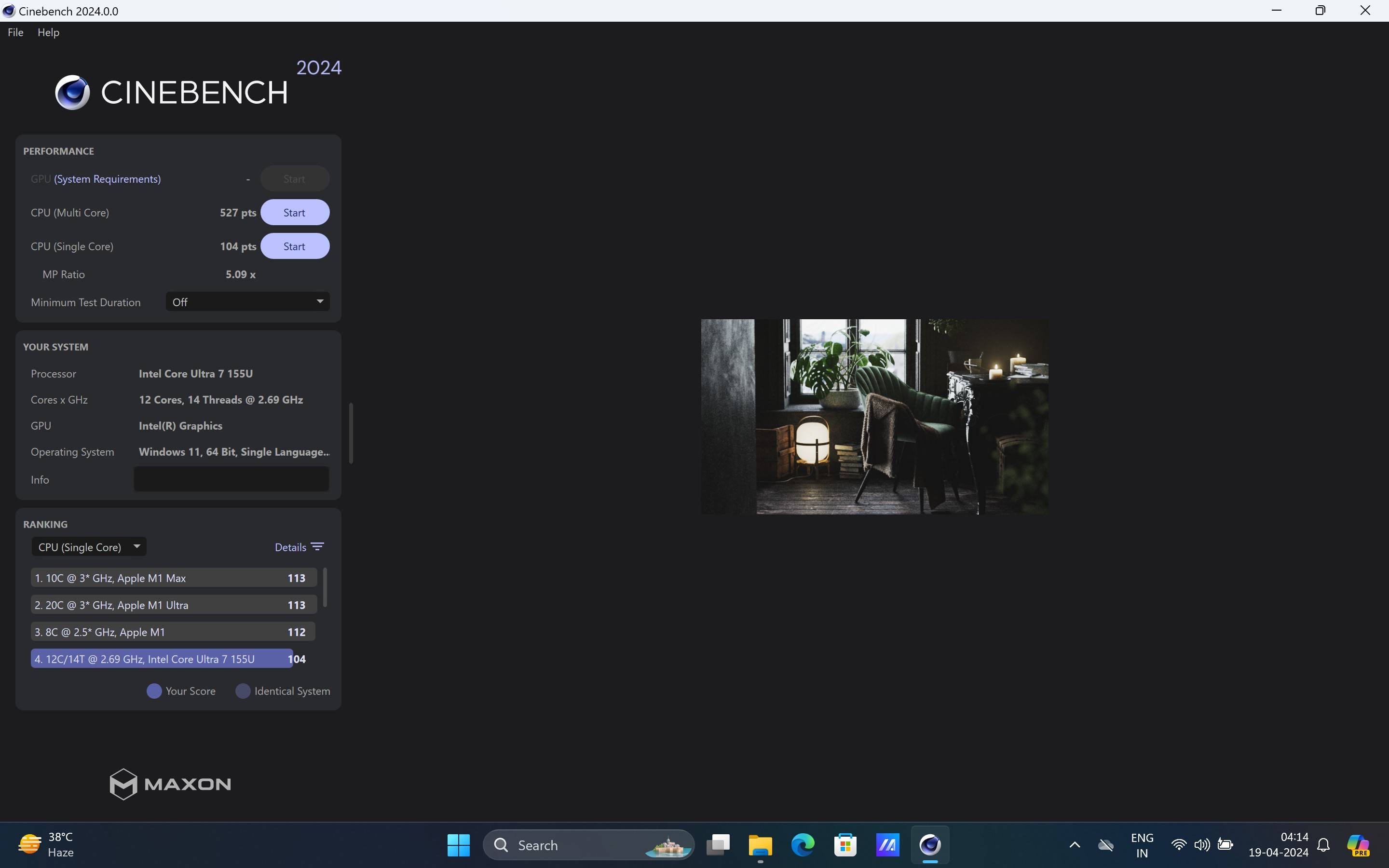Click the Task View taskbar icon
The image size is (1389, 868).
718,844
